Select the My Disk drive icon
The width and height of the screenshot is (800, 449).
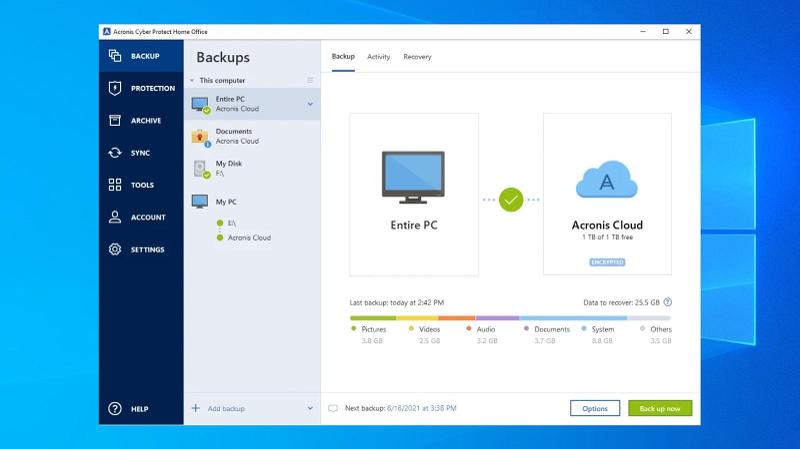[201, 169]
